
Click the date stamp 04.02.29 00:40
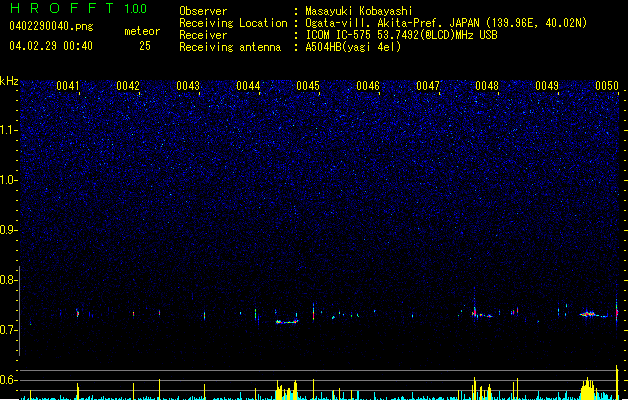51,46
